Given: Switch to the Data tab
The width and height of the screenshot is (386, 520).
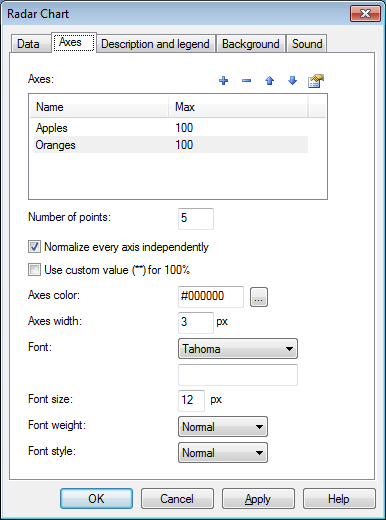Looking at the screenshot, I should pos(28,44).
